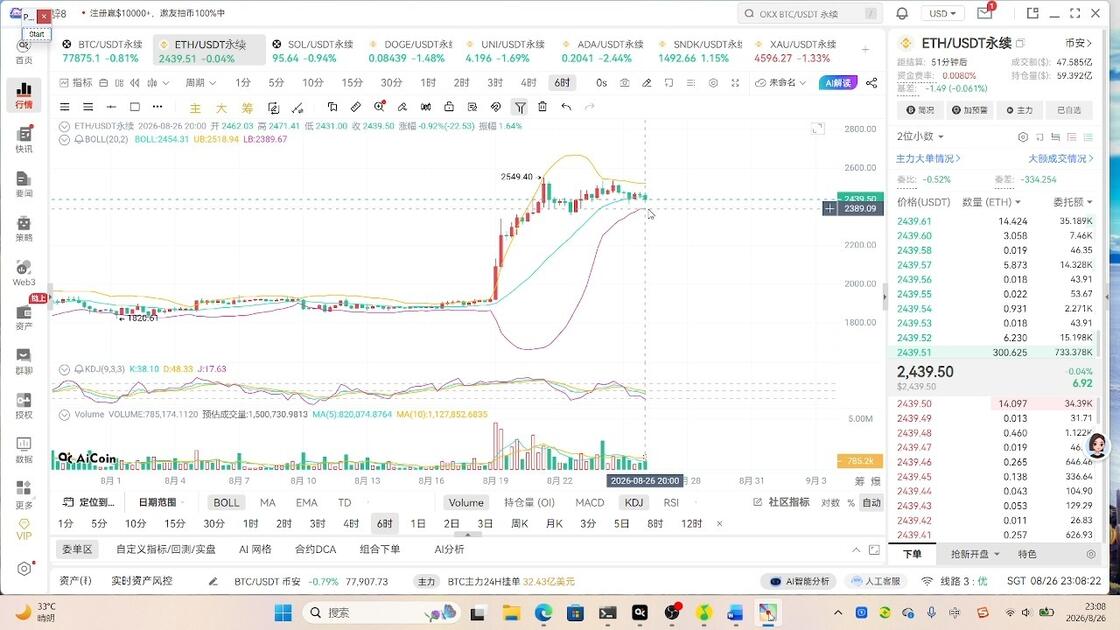Open 数量 (ETH) unit dropdown
This screenshot has height=630, width=1120.
pos(991,202)
